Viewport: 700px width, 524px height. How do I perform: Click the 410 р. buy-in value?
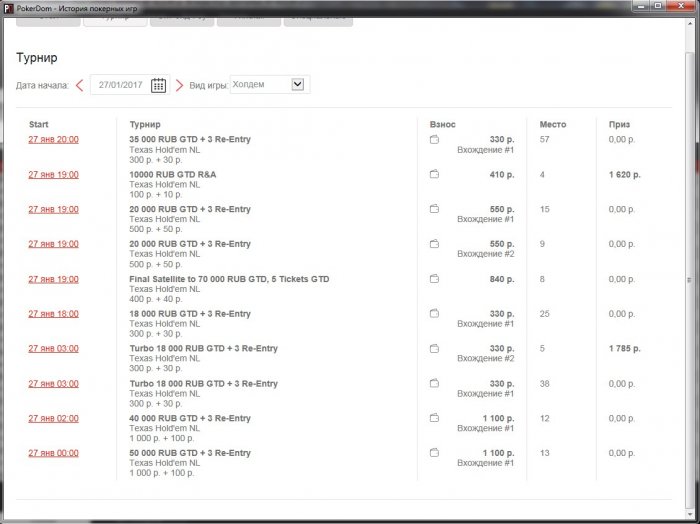(x=502, y=175)
